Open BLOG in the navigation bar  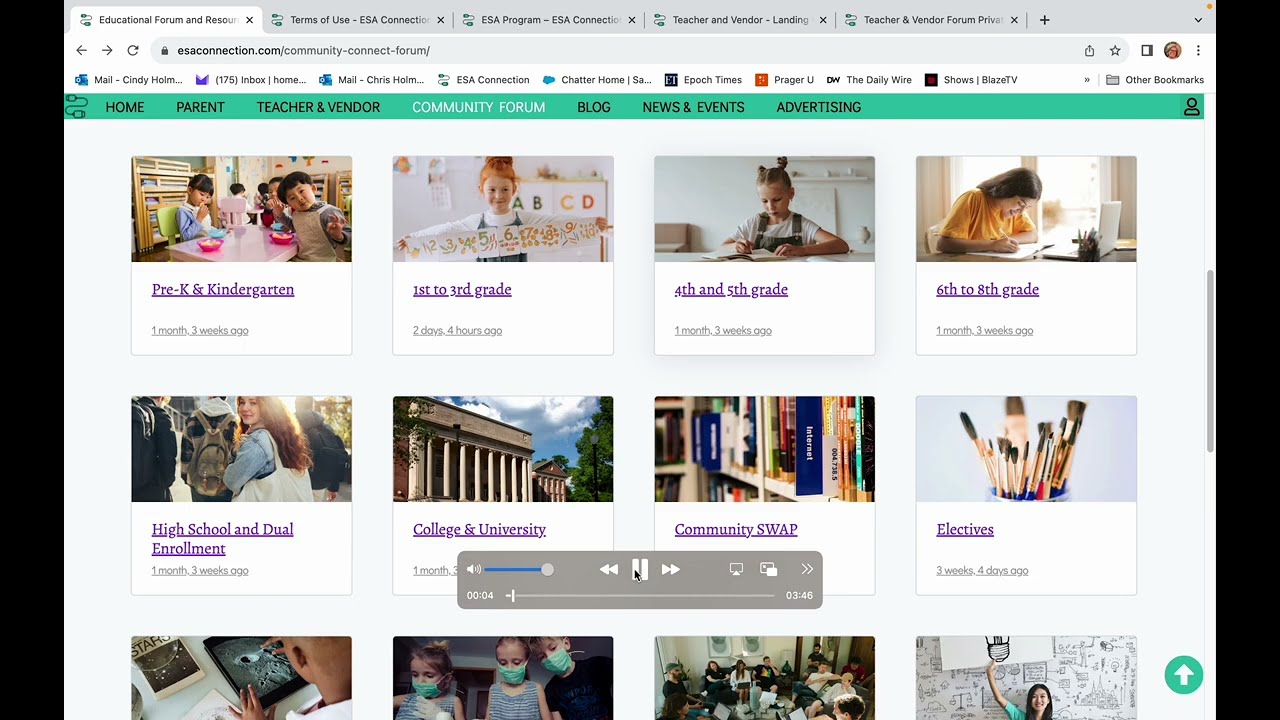point(594,107)
